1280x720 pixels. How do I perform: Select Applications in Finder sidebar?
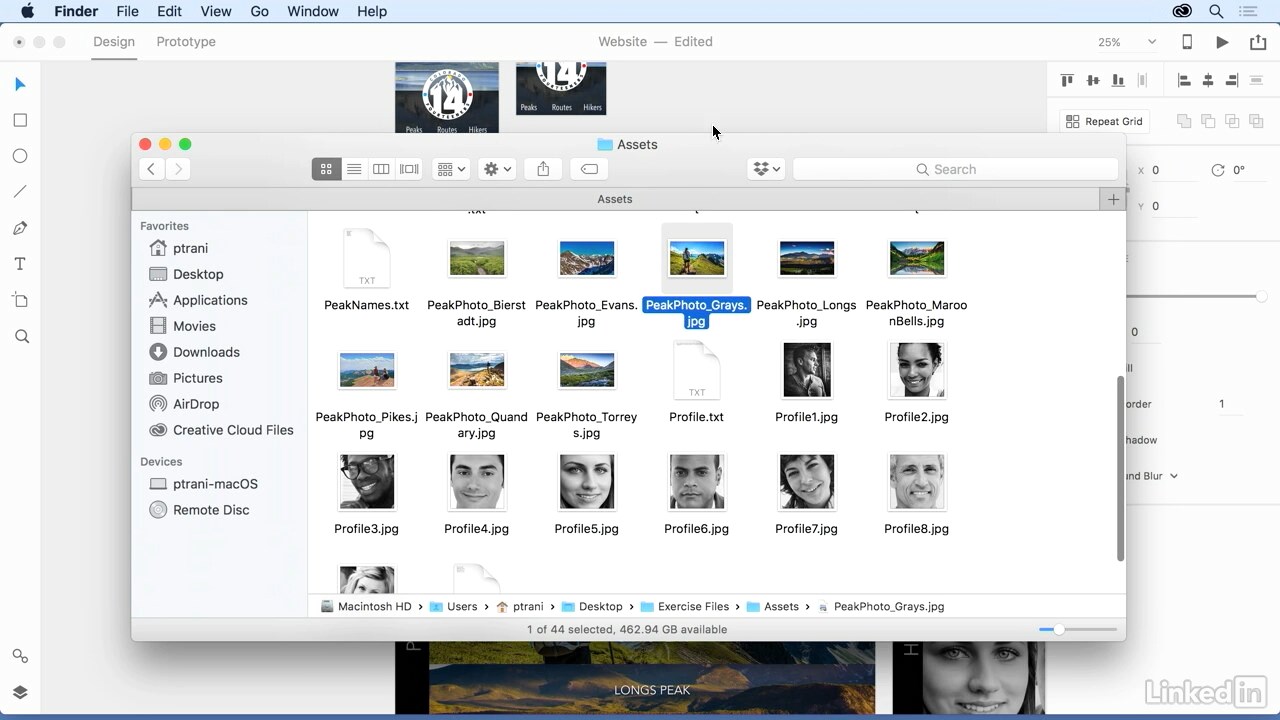(x=210, y=300)
